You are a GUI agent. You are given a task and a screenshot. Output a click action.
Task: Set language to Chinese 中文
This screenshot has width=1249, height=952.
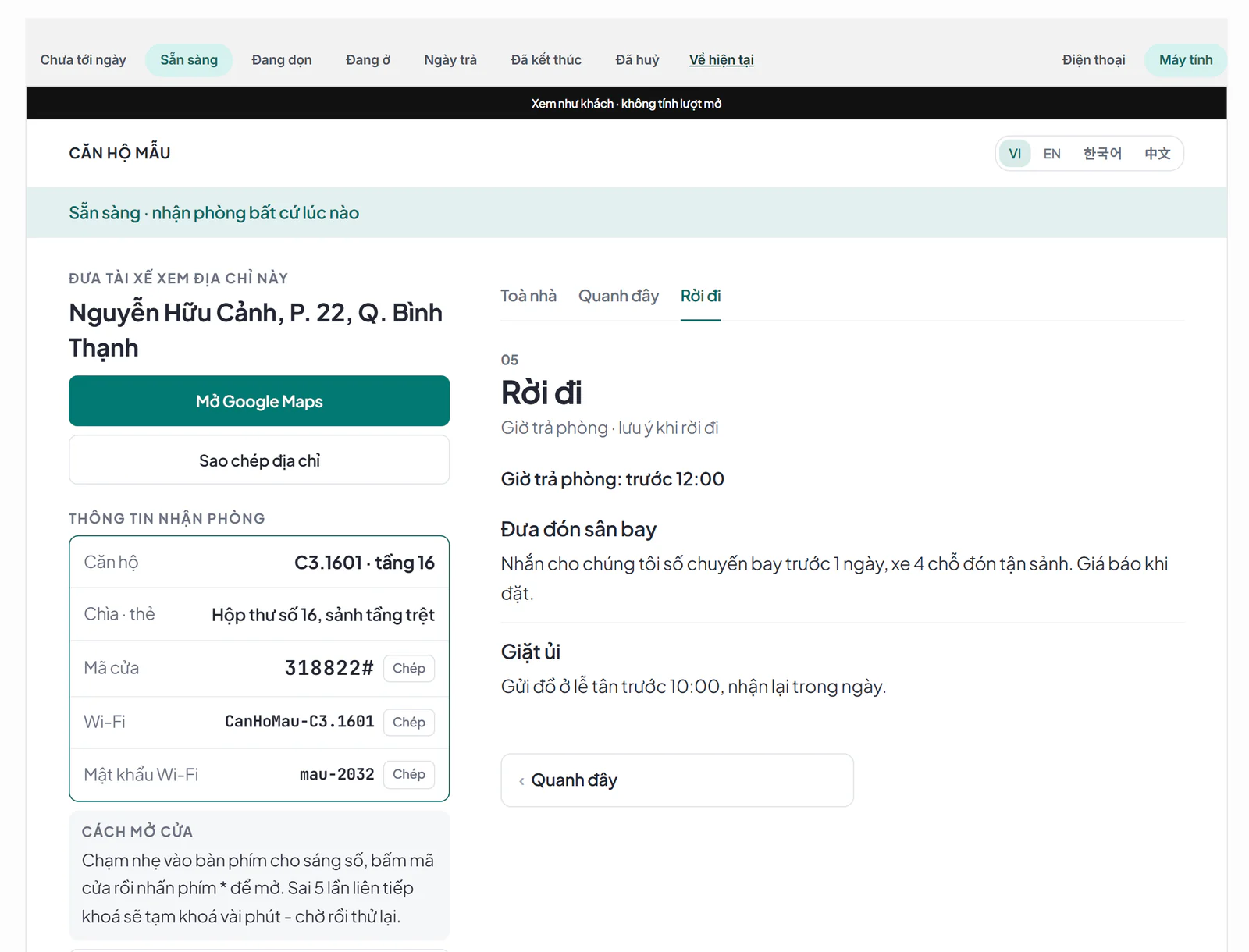(1158, 154)
